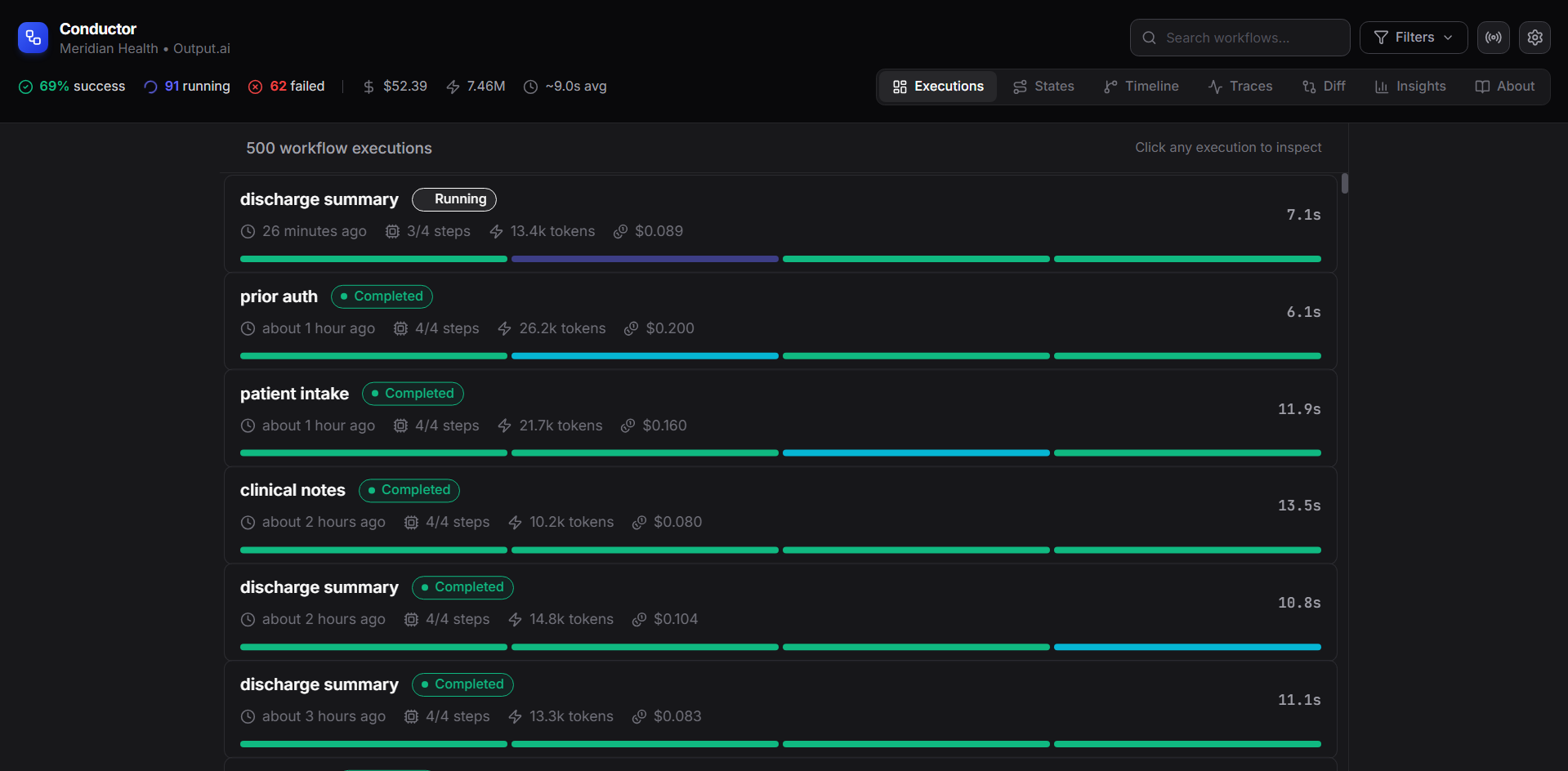
Task: Click the lightning icon beside 13.4k tokens
Action: point(496,232)
